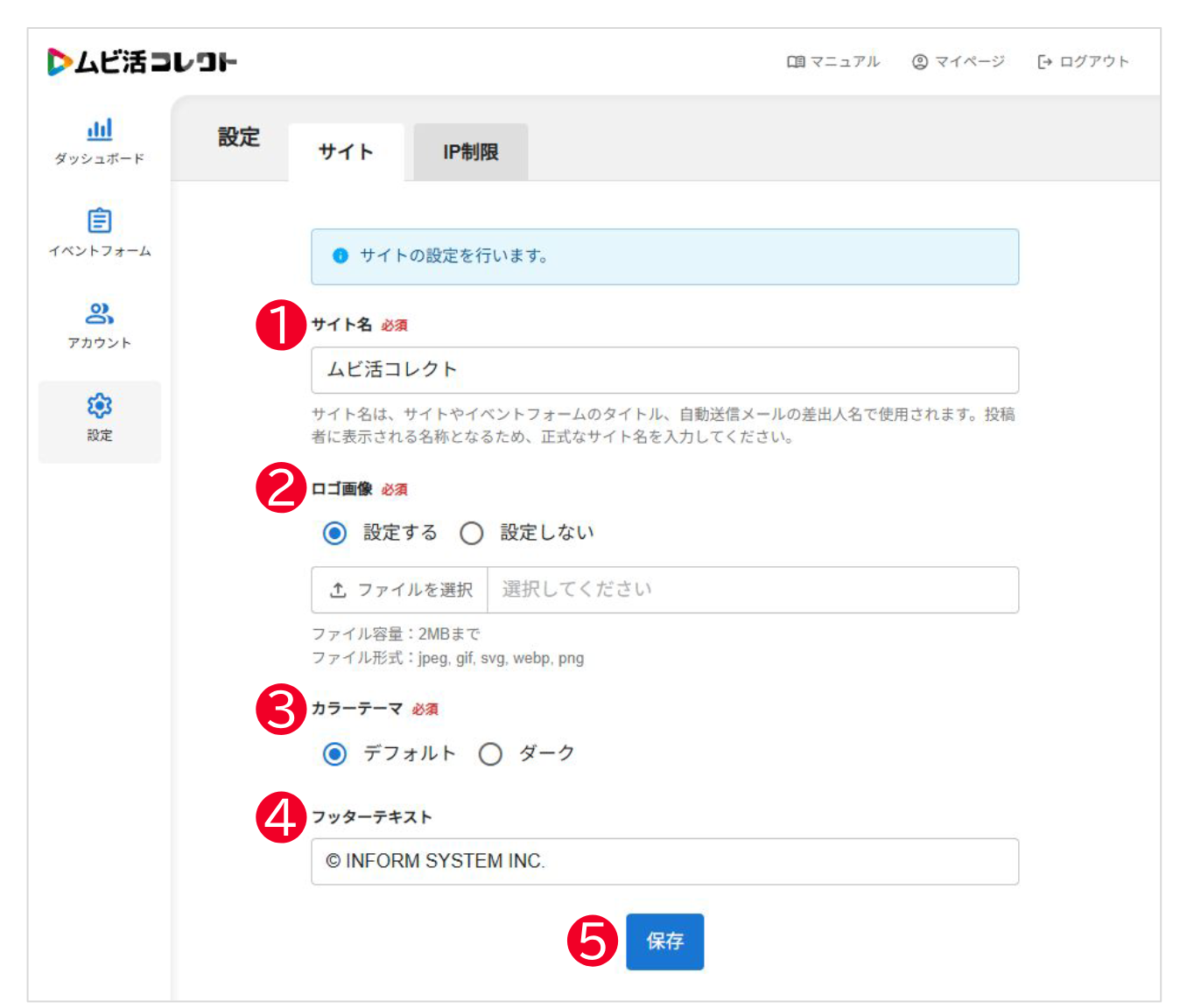Choose the デフォルト color theme radio
The width and height of the screenshot is (1187, 1008).
[334, 753]
